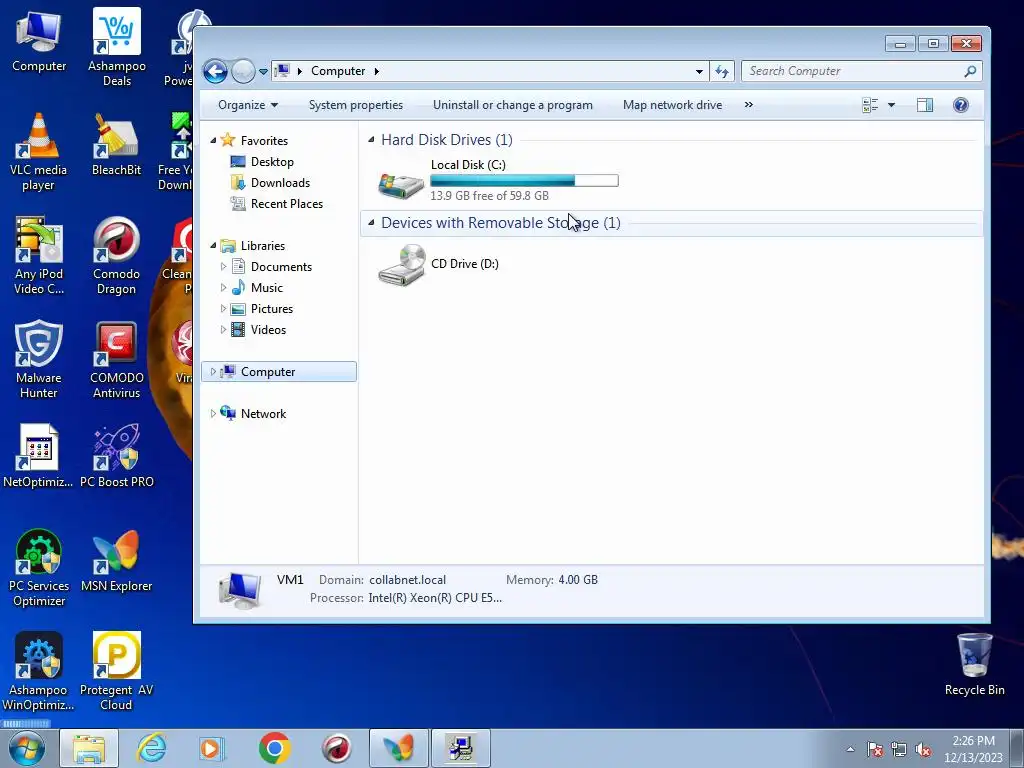Collapse the Hard Disk Drives group
Viewport: 1024px width, 768px height.
371,140
